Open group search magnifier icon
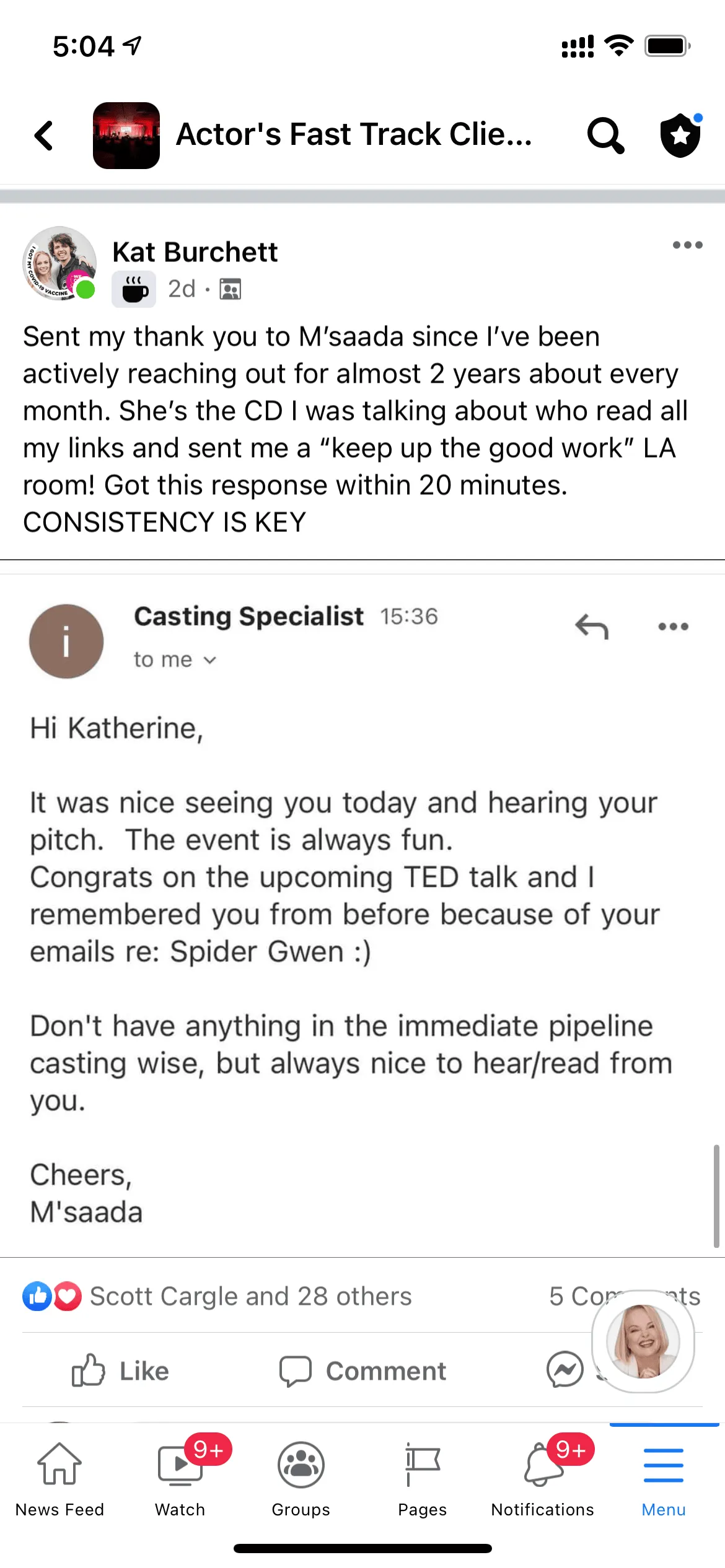The image size is (725, 1568). click(605, 136)
